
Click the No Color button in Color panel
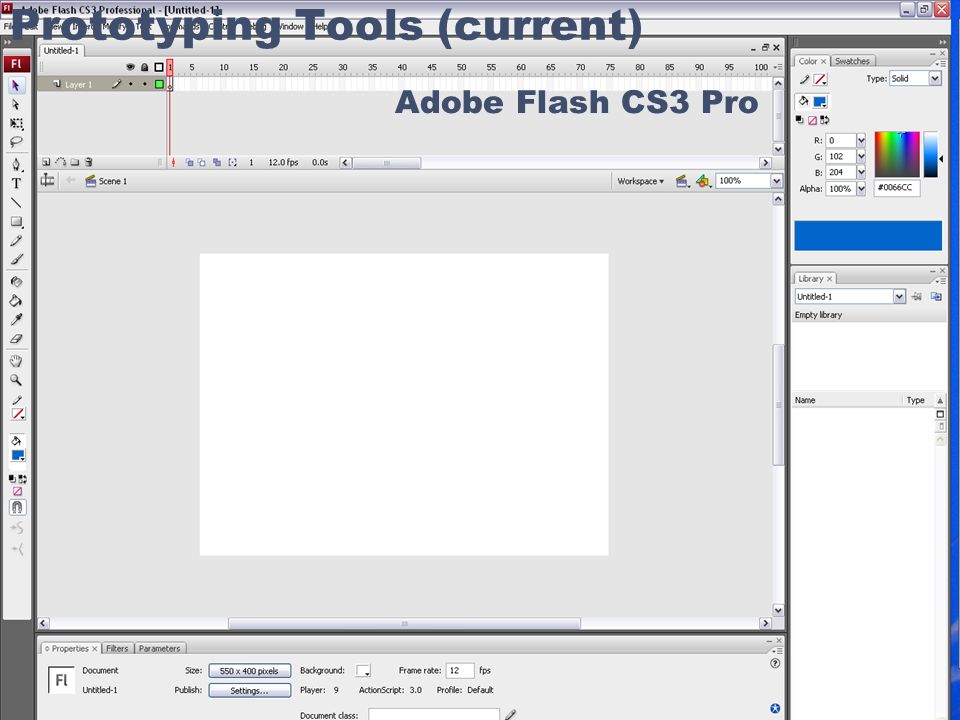812,121
